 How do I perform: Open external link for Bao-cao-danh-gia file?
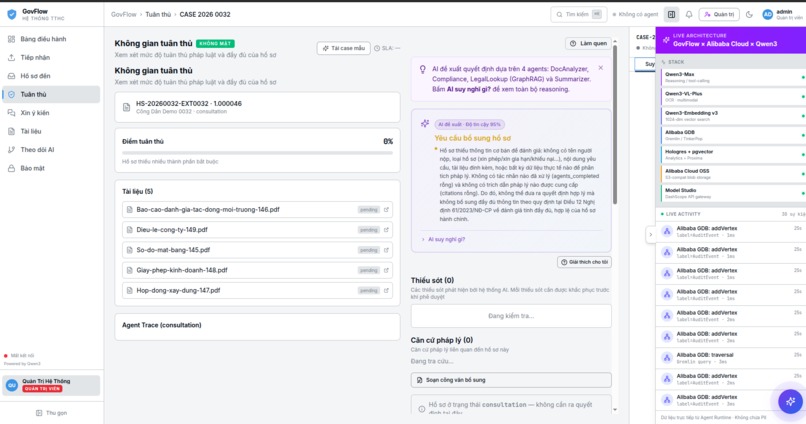coord(386,210)
